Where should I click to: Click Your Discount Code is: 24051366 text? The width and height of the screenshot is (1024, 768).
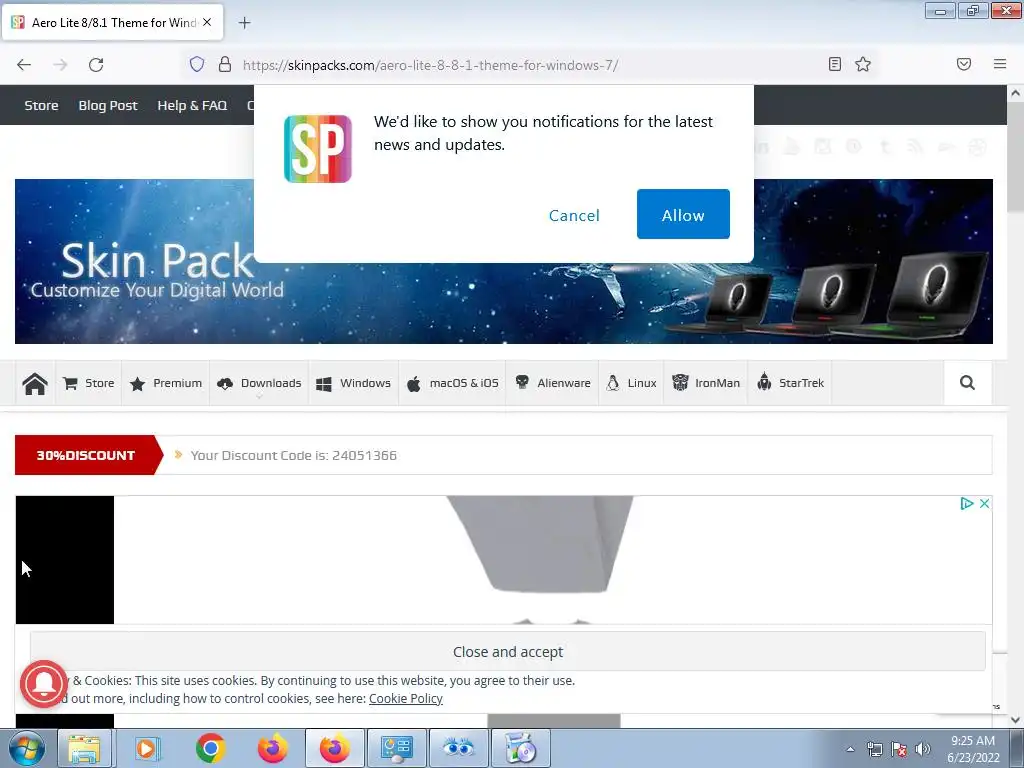(293, 455)
